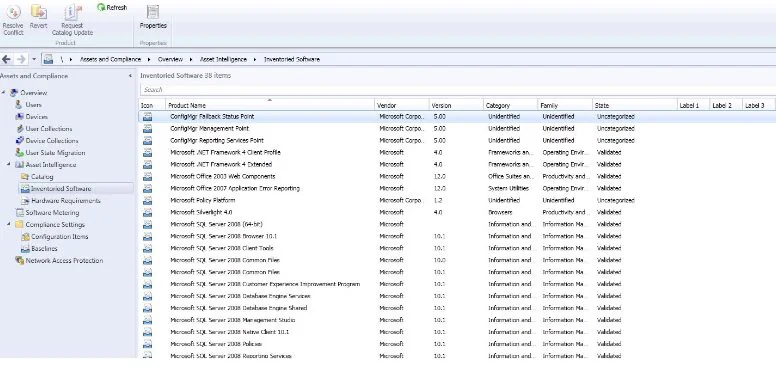Click icon of SQL Server 2008 Policies row
The image size is (776, 369).
click(147, 344)
